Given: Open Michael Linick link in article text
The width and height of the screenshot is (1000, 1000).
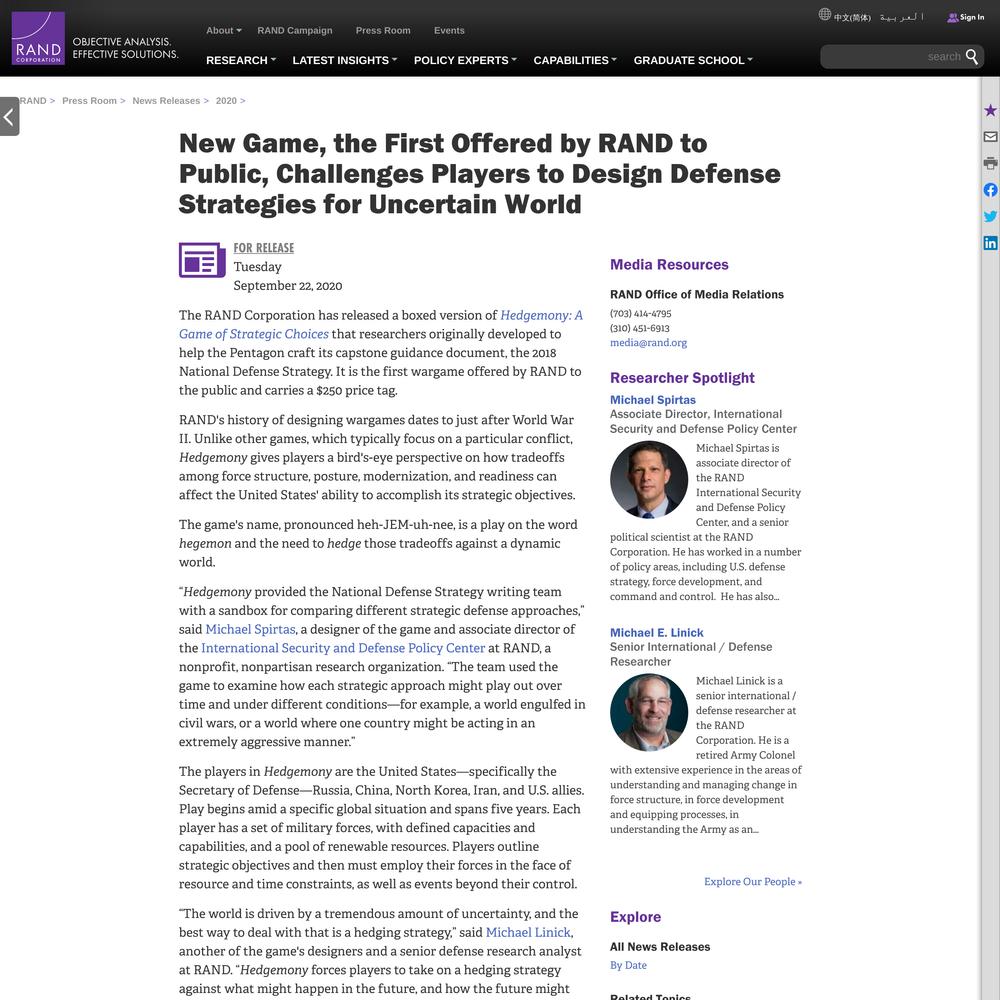Looking at the screenshot, I should click(528, 932).
